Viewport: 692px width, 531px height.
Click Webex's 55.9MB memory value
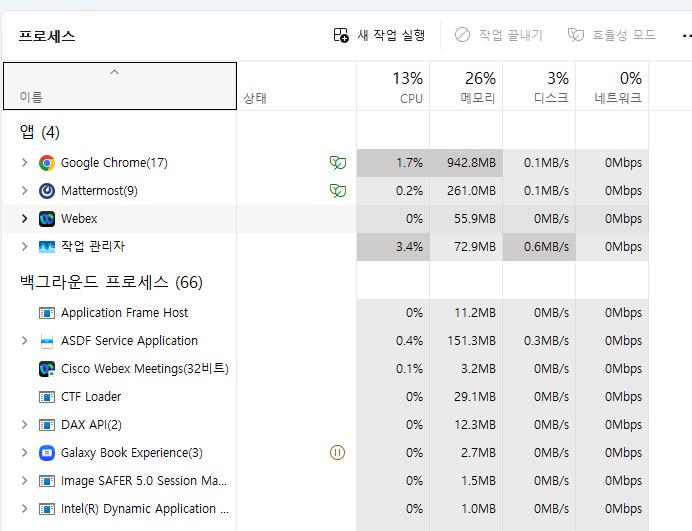pos(475,218)
